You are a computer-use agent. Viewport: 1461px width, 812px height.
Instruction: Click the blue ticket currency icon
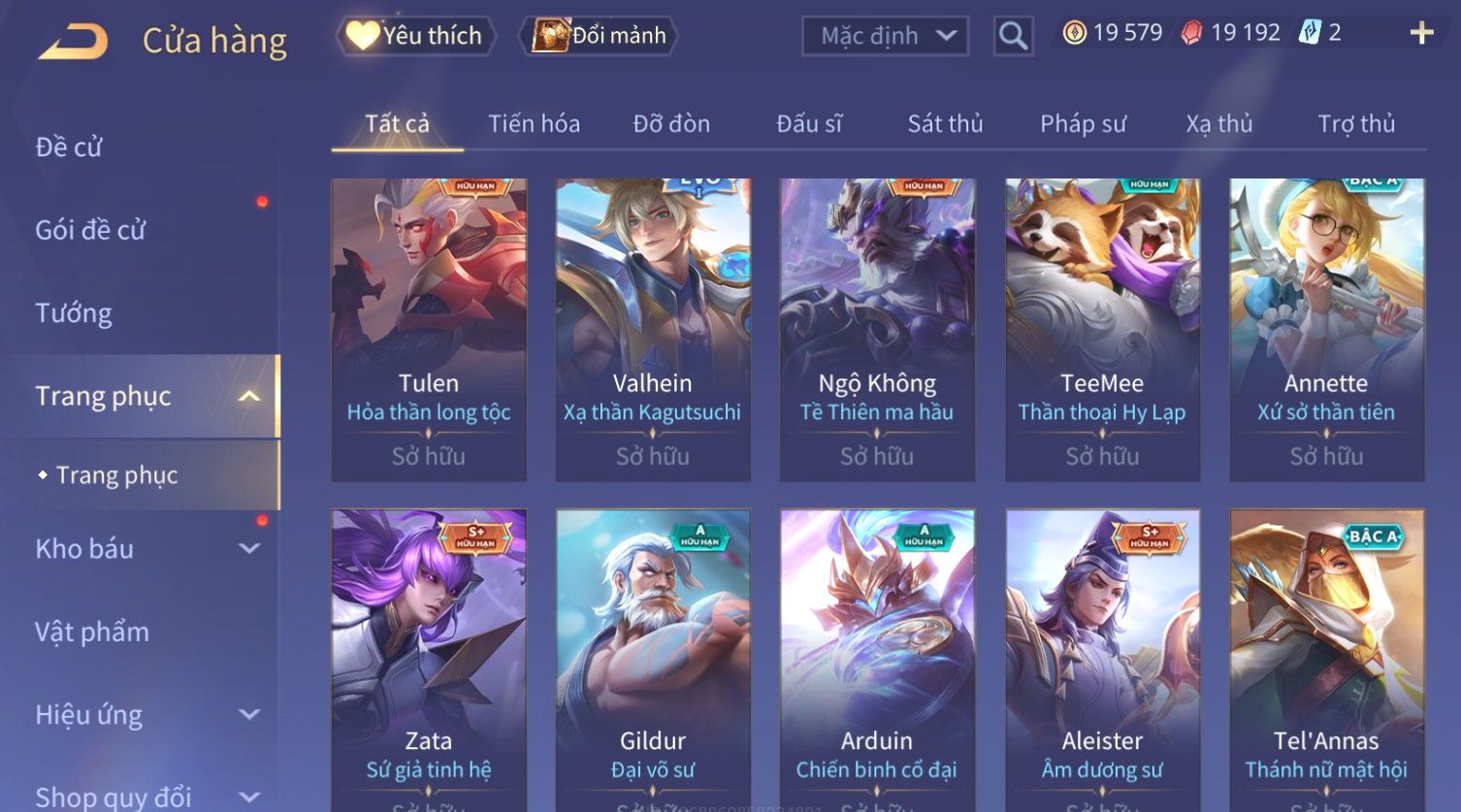pyautogui.click(x=1310, y=32)
